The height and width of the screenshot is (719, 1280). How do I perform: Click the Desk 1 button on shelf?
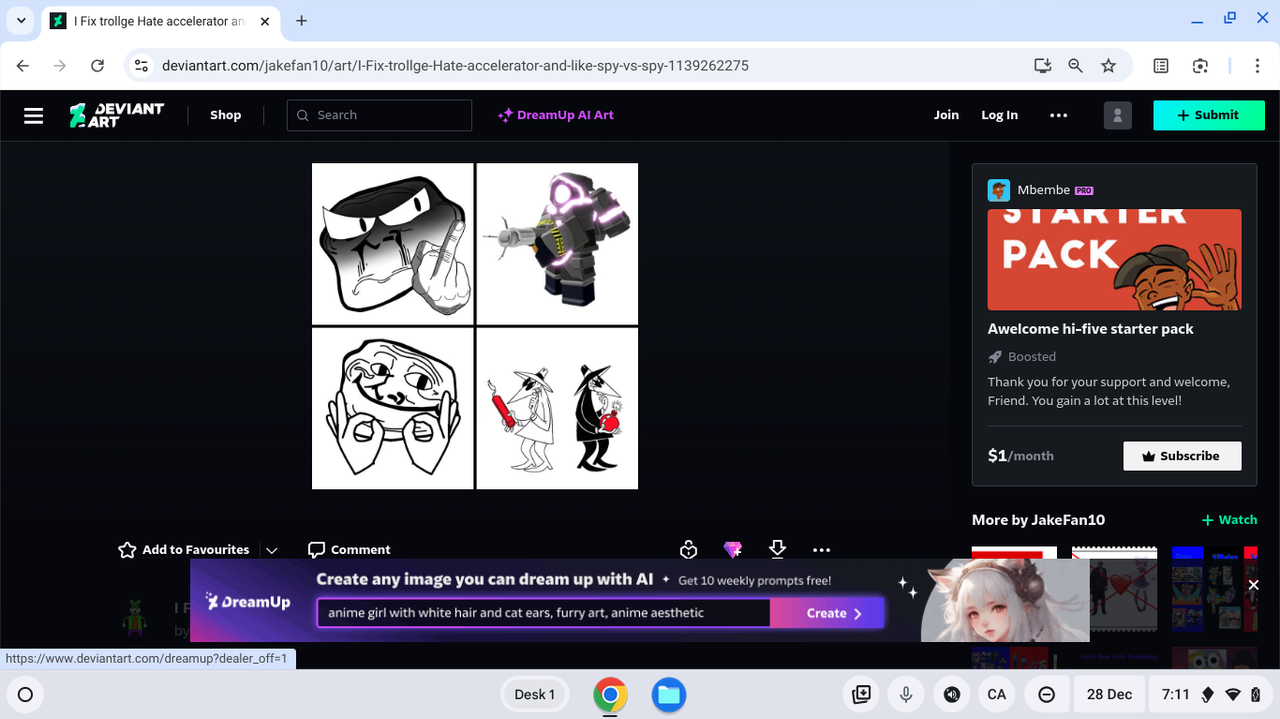tap(534, 695)
